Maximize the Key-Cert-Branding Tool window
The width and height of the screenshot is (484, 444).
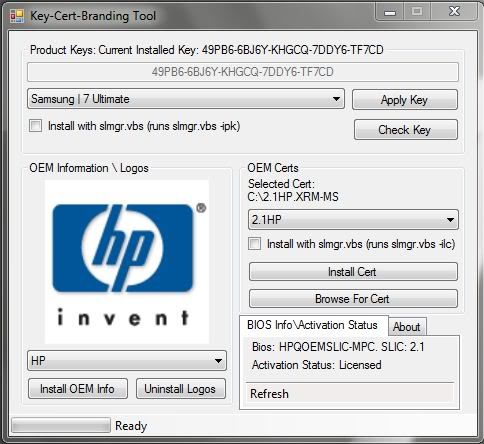click(417, 12)
